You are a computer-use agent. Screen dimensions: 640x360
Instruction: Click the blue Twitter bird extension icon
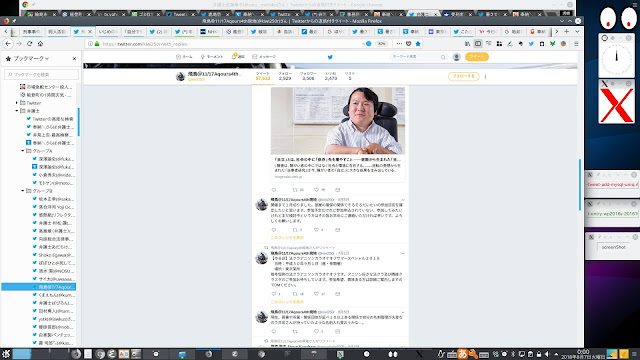tap(531, 44)
